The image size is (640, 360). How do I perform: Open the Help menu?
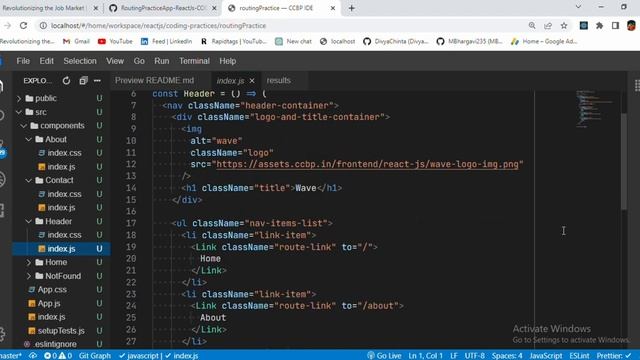pyautogui.click(x=227, y=61)
